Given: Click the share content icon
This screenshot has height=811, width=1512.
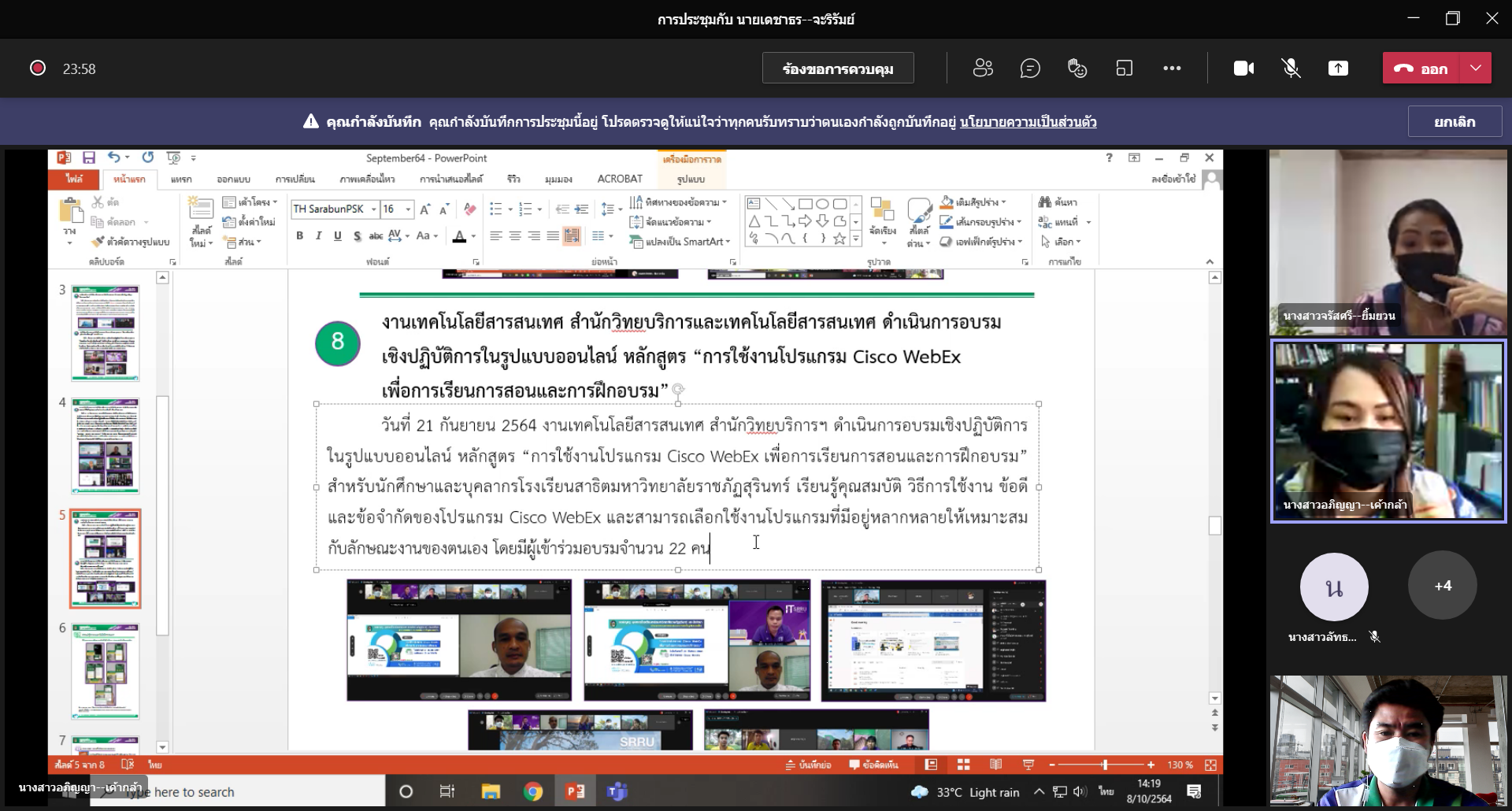Looking at the screenshot, I should [1338, 69].
